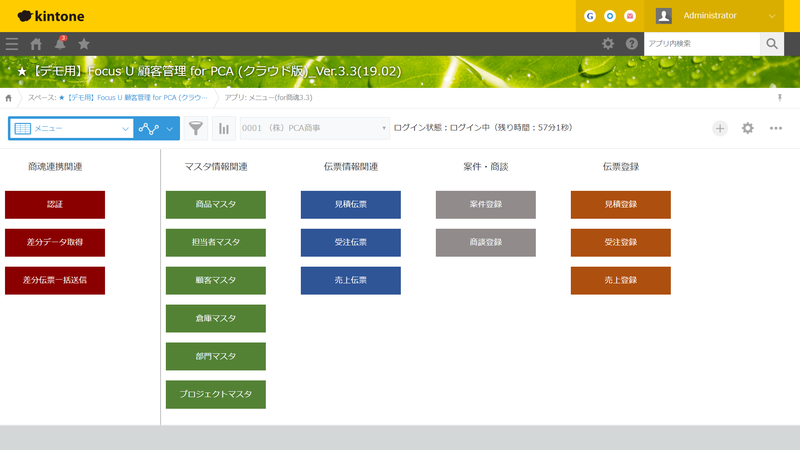Open notifications bell icon
The image size is (800, 450).
coord(60,43)
